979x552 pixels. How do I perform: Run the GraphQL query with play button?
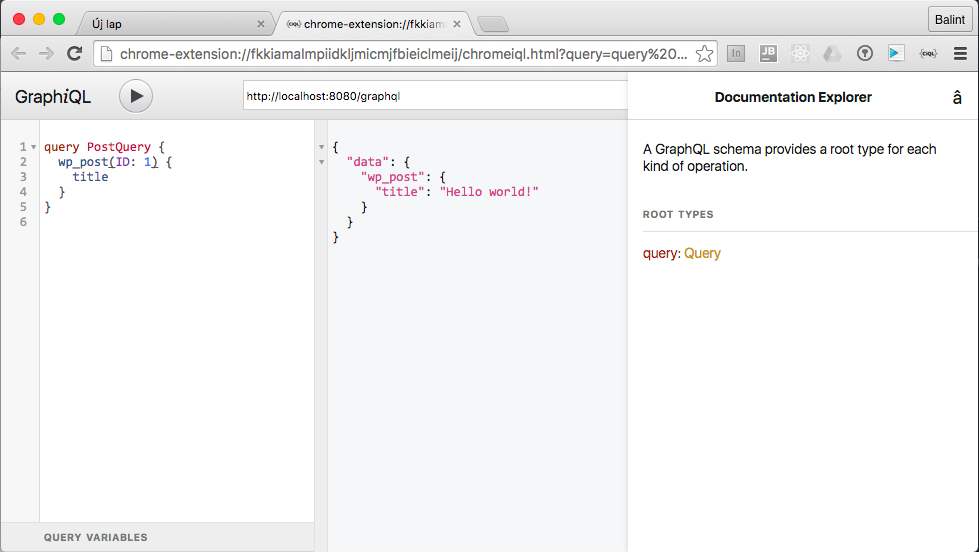(x=135, y=96)
